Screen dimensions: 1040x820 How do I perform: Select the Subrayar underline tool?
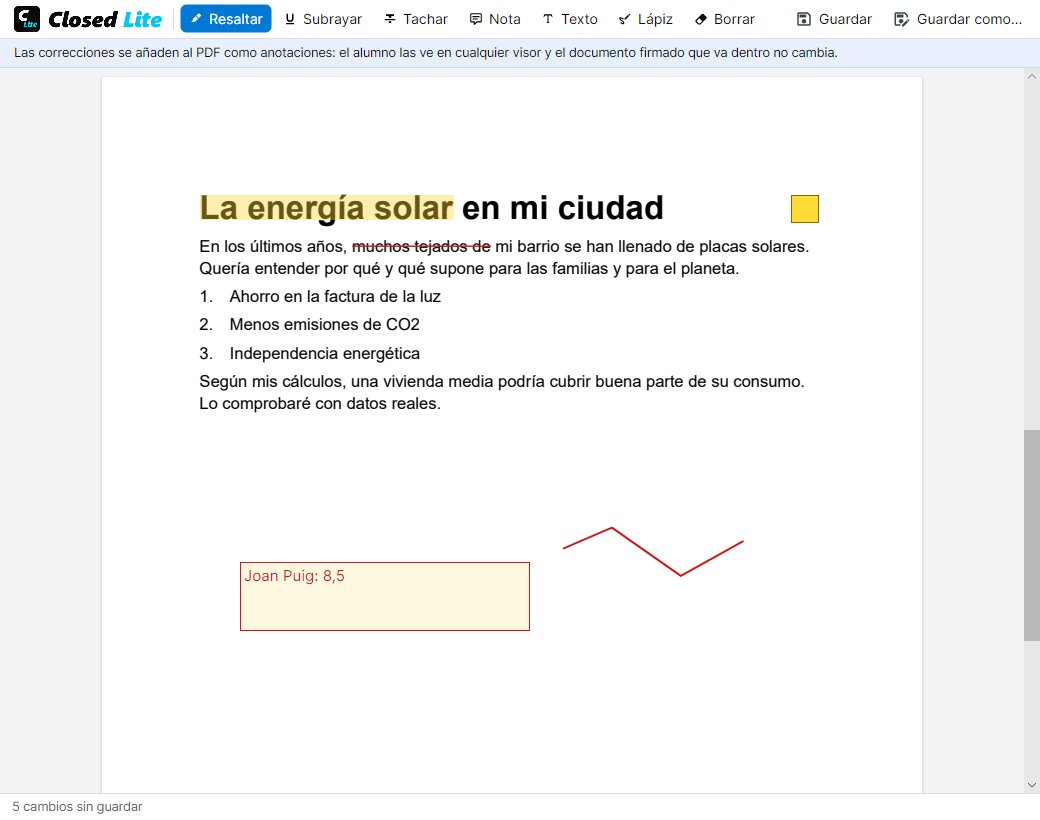(323, 19)
